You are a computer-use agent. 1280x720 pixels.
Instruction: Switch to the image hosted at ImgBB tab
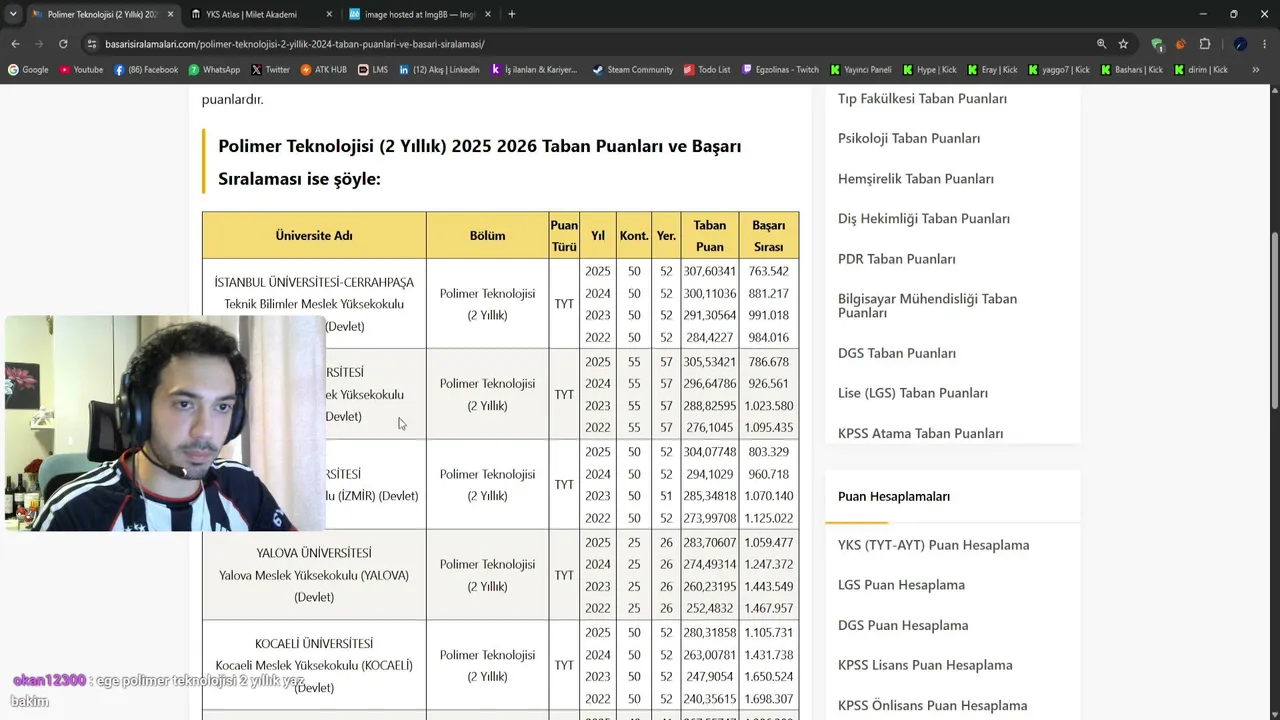pos(421,14)
